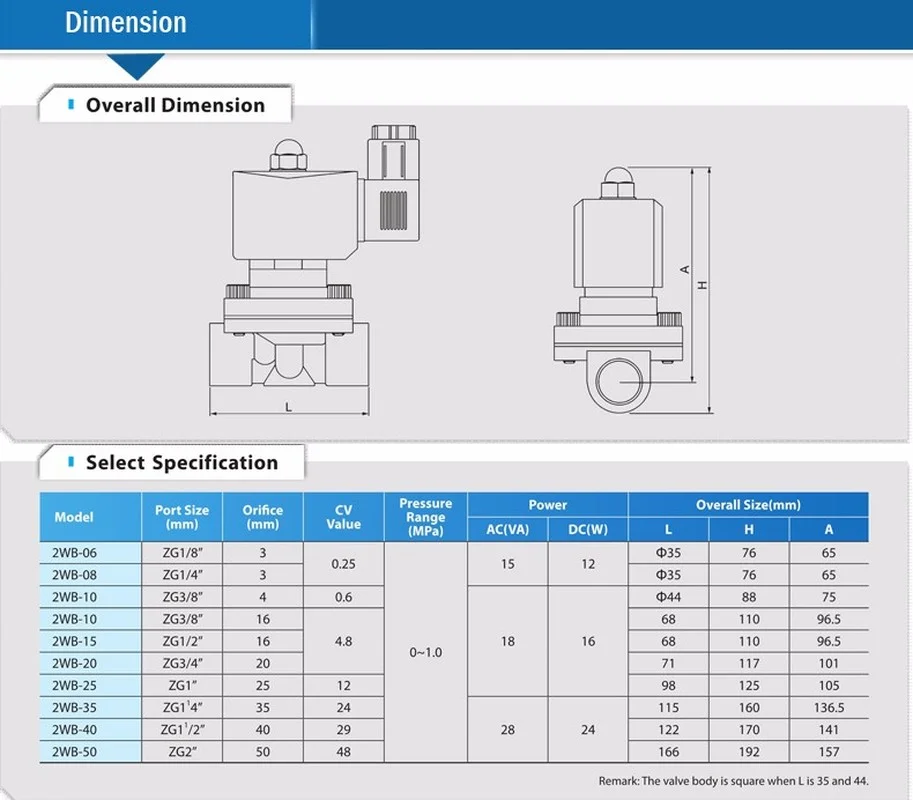
Task: Click the "CV Value" column header
Action: (344, 517)
